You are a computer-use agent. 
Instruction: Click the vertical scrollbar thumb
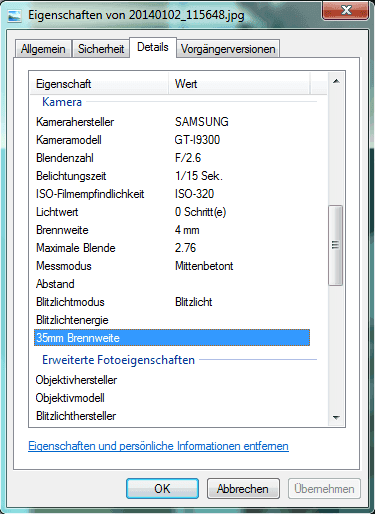pos(336,245)
